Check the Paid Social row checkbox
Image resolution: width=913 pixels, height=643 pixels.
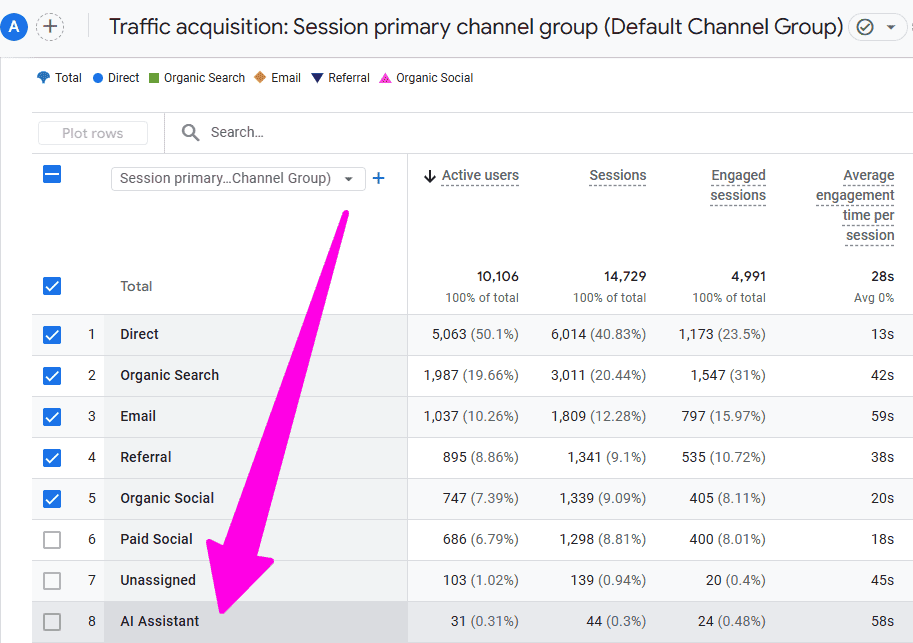click(52, 540)
